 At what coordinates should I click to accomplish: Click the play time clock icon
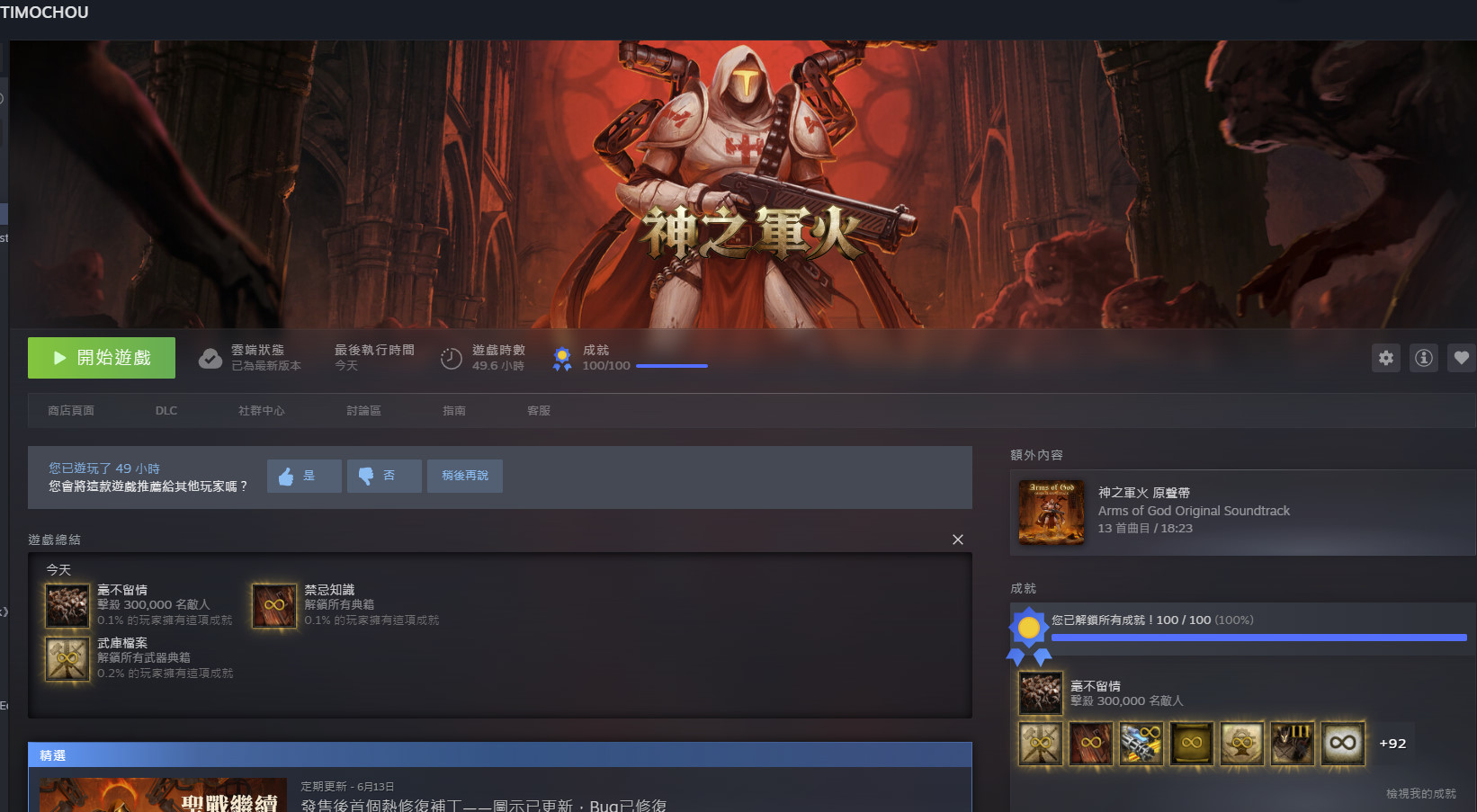point(451,359)
